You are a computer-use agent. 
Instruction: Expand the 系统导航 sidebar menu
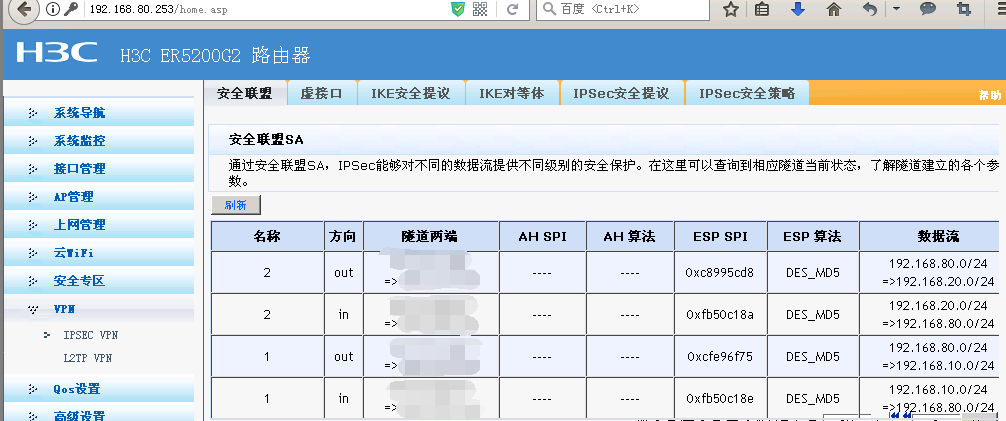[99, 114]
